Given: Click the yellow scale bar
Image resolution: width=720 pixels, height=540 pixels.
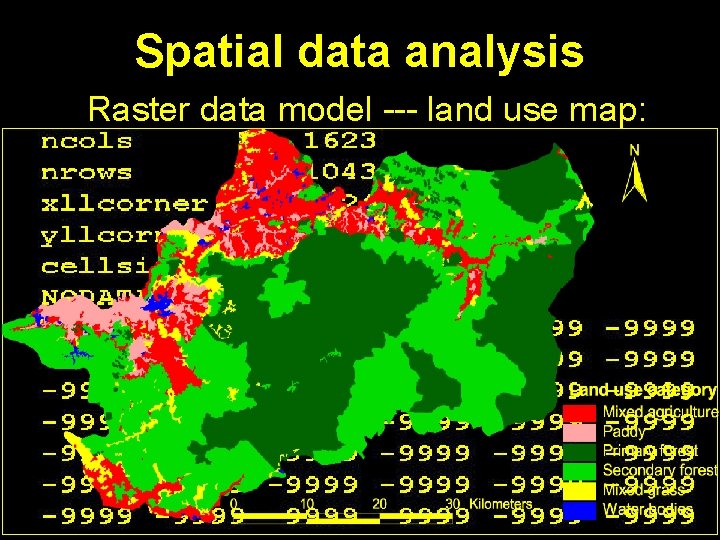Looking at the screenshot, I should [342, 518].
